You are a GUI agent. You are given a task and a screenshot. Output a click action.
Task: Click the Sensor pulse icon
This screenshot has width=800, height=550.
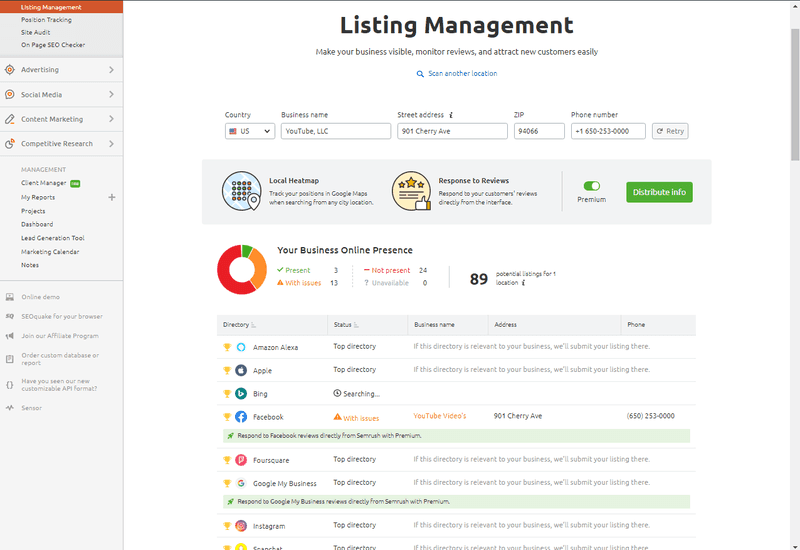[x=10, y=408]
